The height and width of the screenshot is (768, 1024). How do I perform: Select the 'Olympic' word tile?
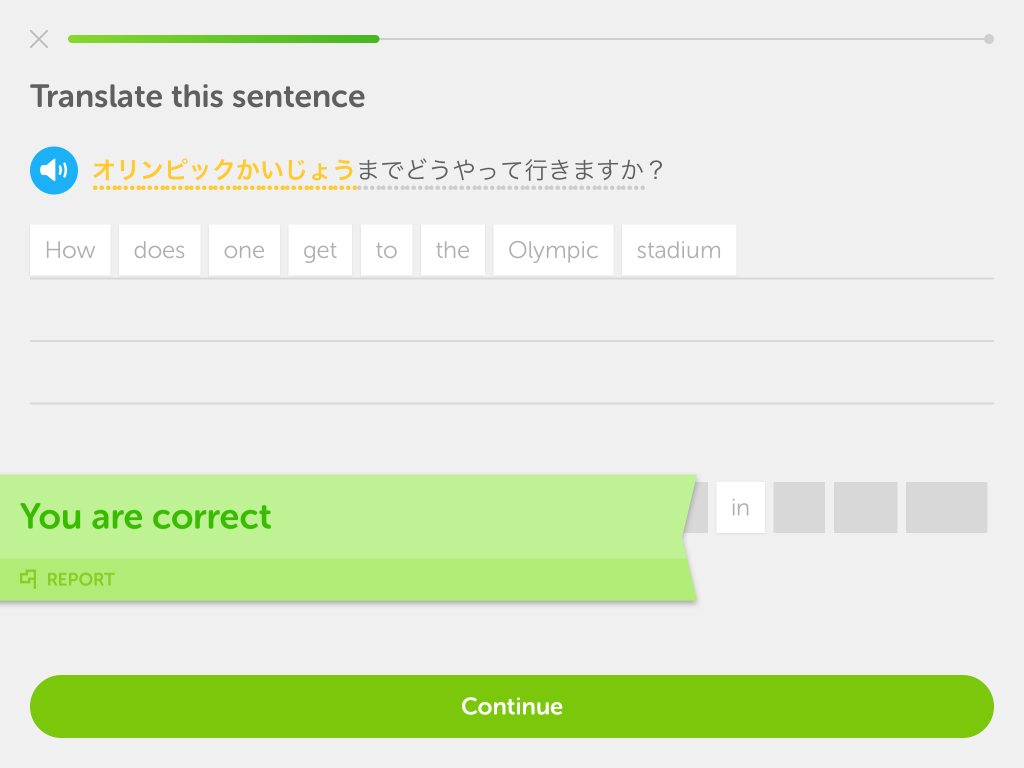pos(553,250)
